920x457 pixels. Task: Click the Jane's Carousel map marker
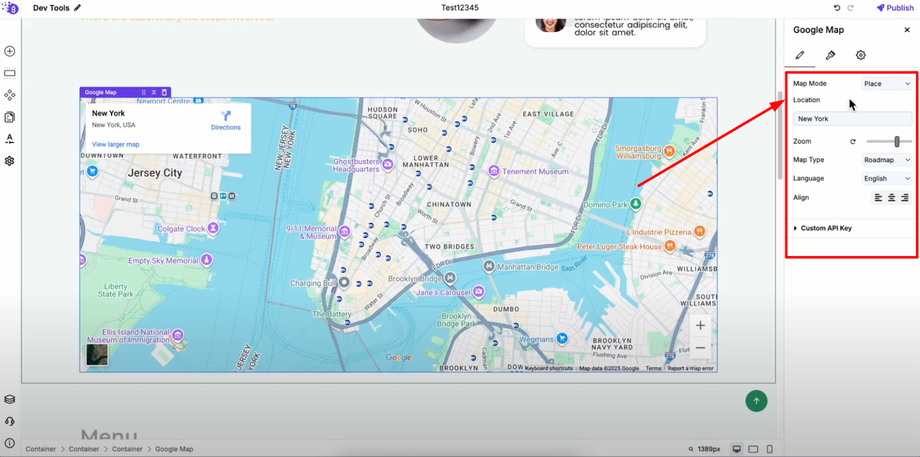[479, 292]
